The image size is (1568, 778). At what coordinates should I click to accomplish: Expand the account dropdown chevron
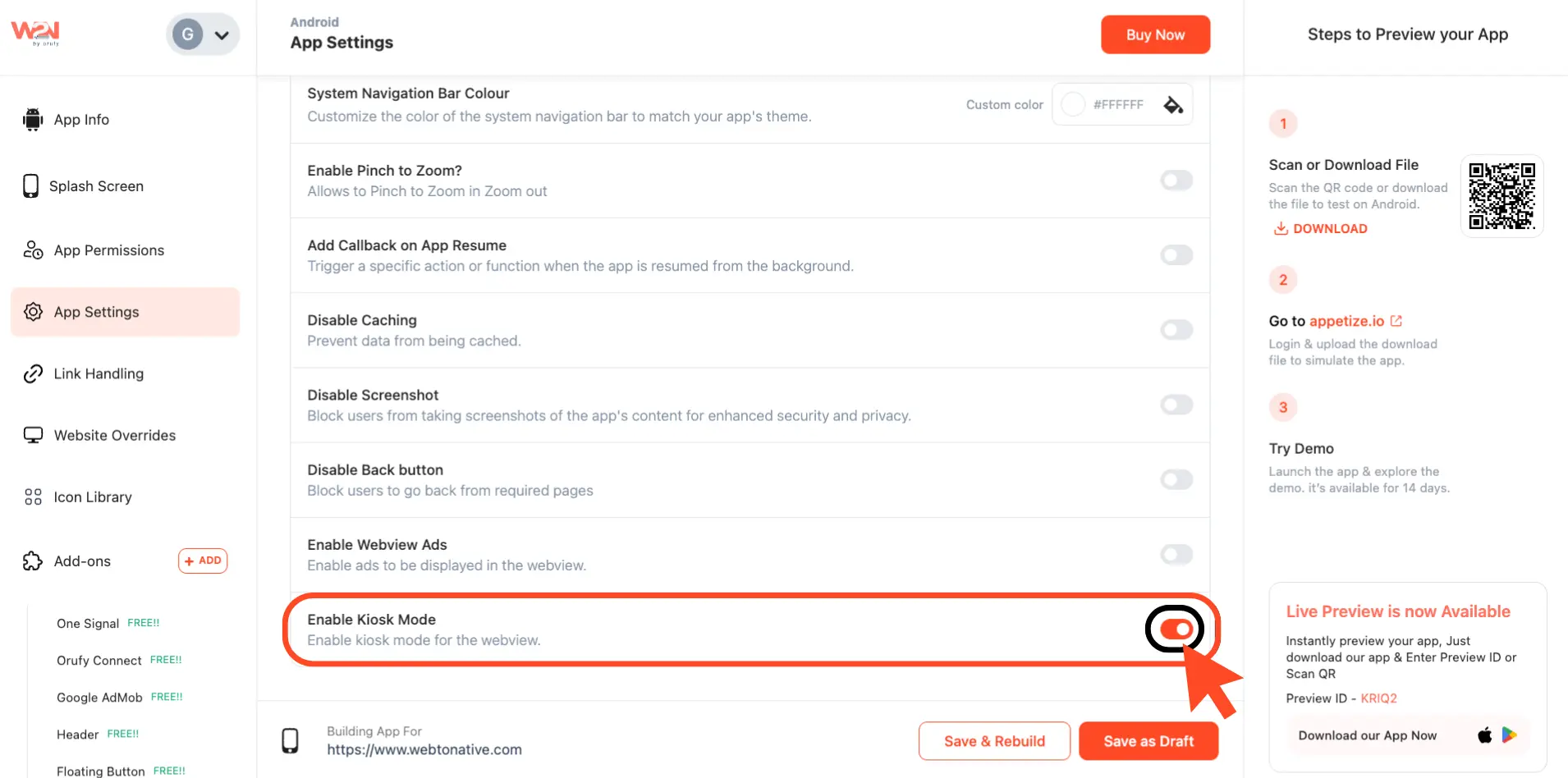pos(222,35)
